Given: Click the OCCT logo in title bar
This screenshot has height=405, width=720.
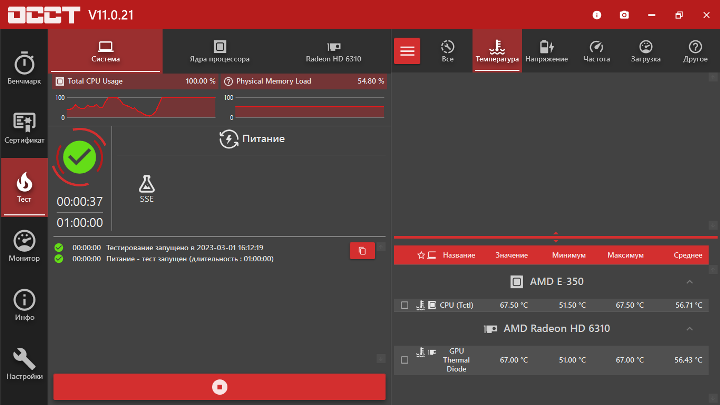Looking at the screenshot, I should point(44,15).
